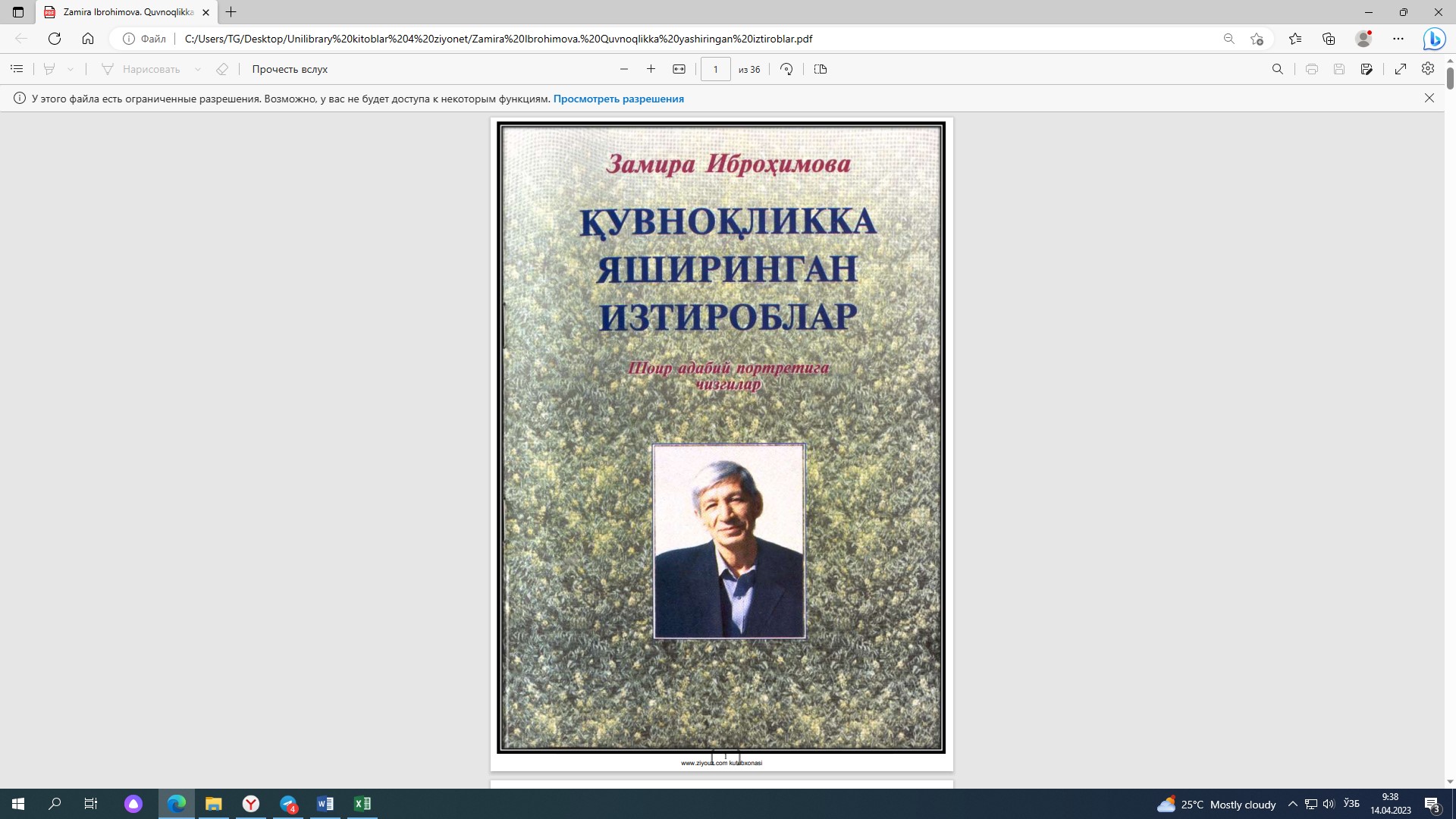Screen dimensions: 1456x819
Task: Expand the pen tool options dropdown
Action: point(70,69)
